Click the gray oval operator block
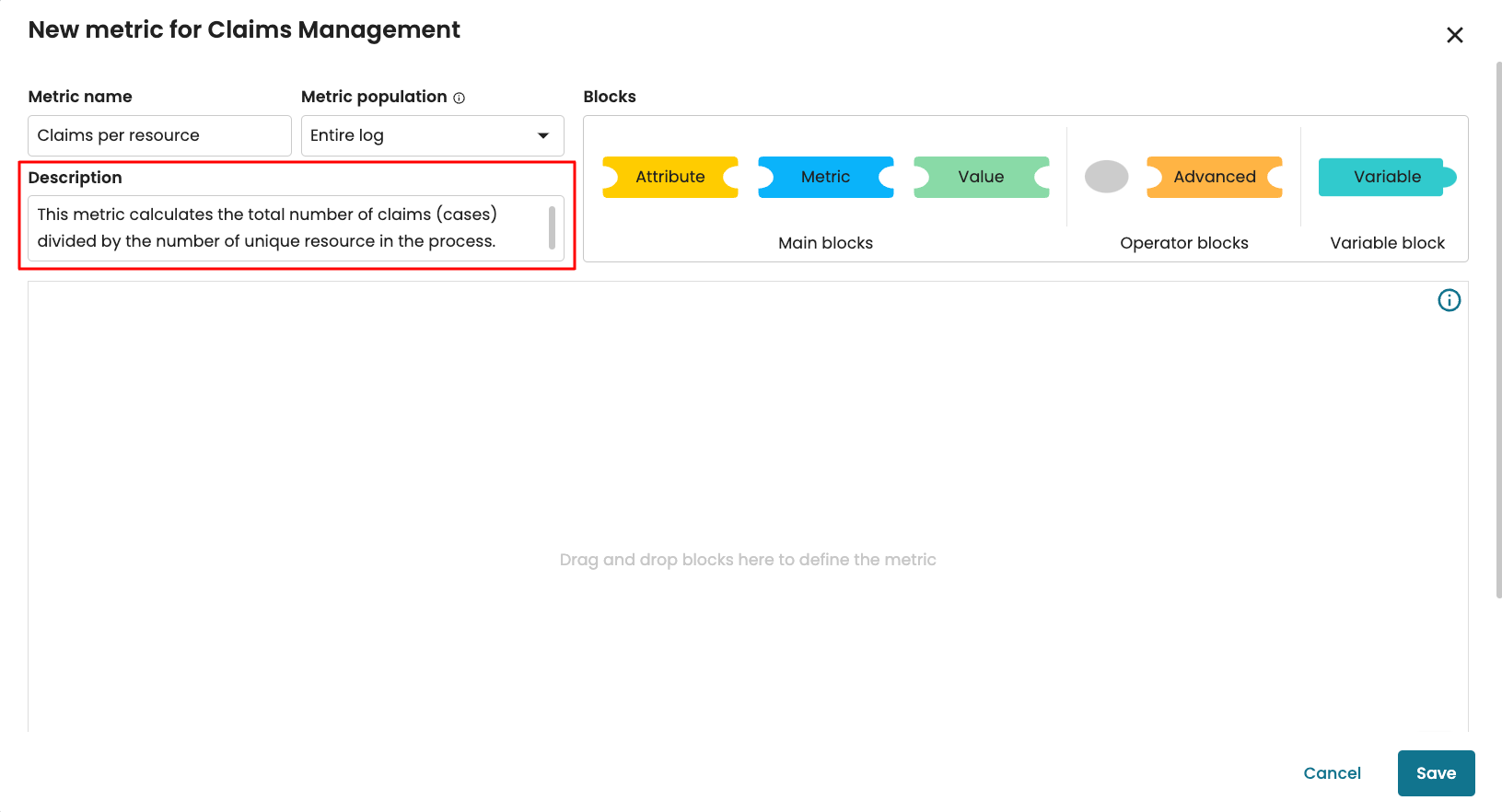 coord(1106,177)
